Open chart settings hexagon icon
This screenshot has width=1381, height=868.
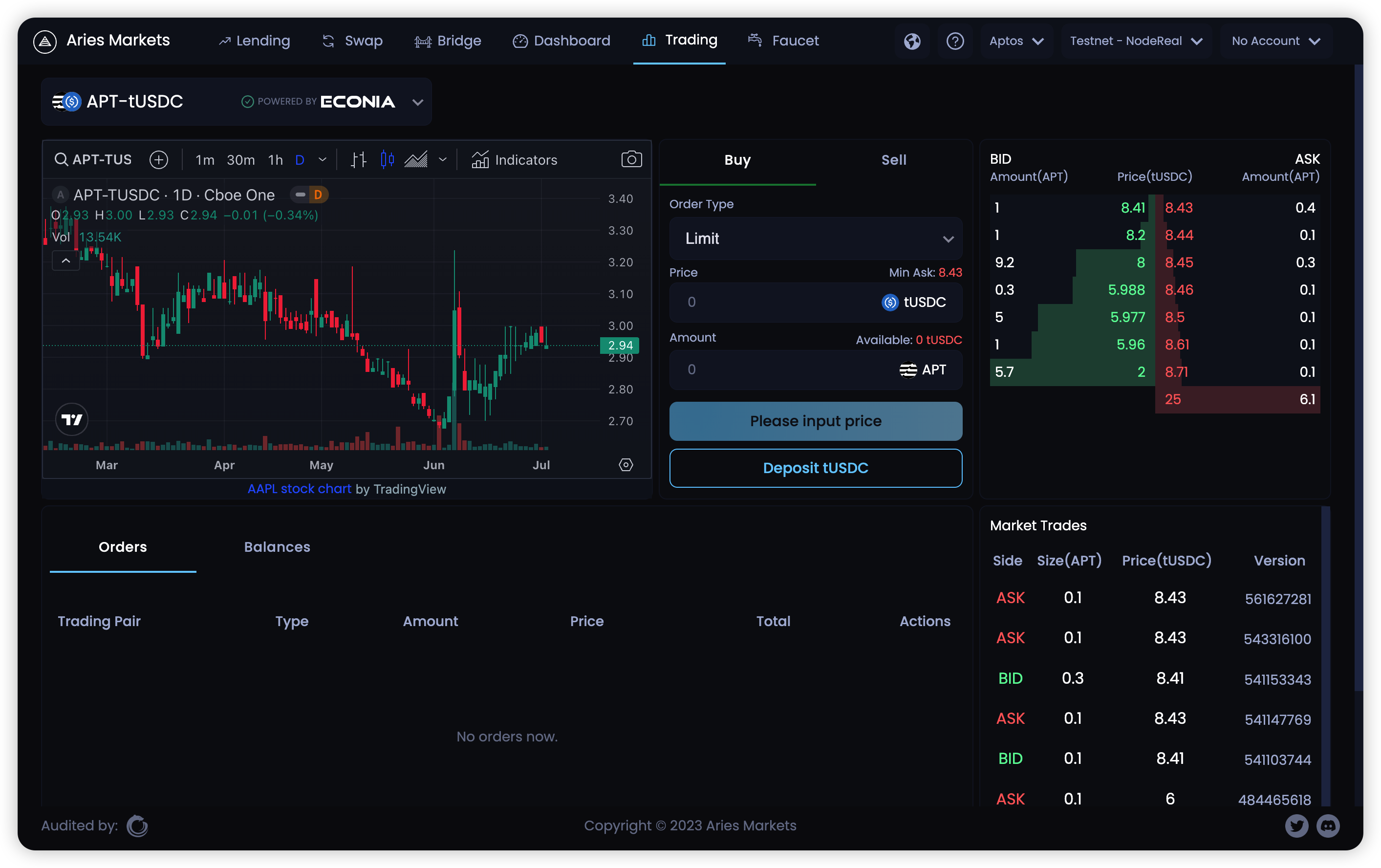tap(626, 465)
